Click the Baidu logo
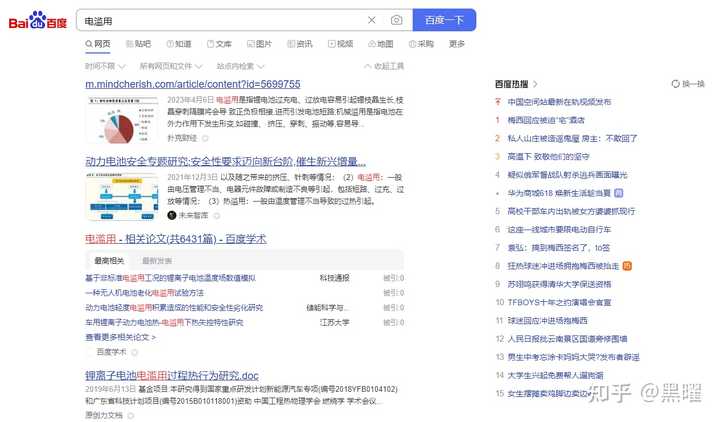Screen dimensions: 720x422 click(38, 20)
